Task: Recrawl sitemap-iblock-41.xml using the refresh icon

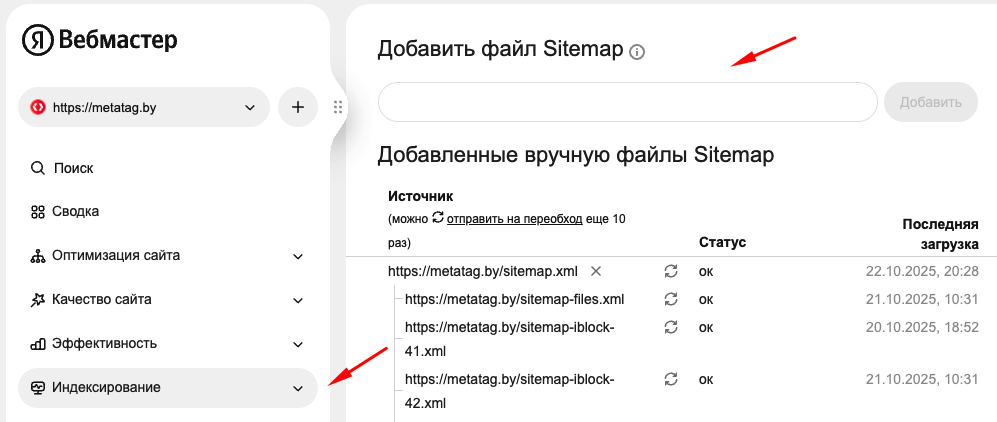Action: [x=671, y=327]
